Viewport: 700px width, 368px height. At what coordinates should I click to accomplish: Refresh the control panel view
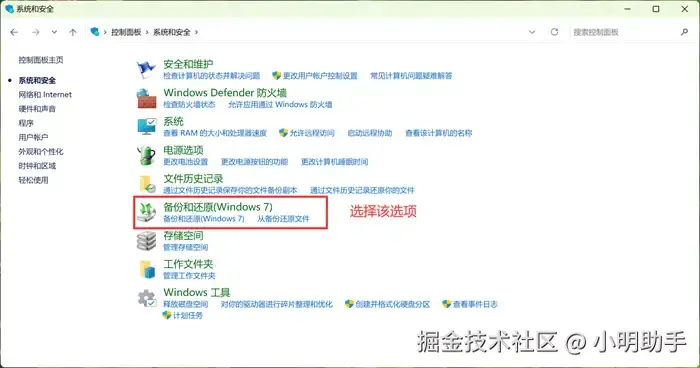554,32
